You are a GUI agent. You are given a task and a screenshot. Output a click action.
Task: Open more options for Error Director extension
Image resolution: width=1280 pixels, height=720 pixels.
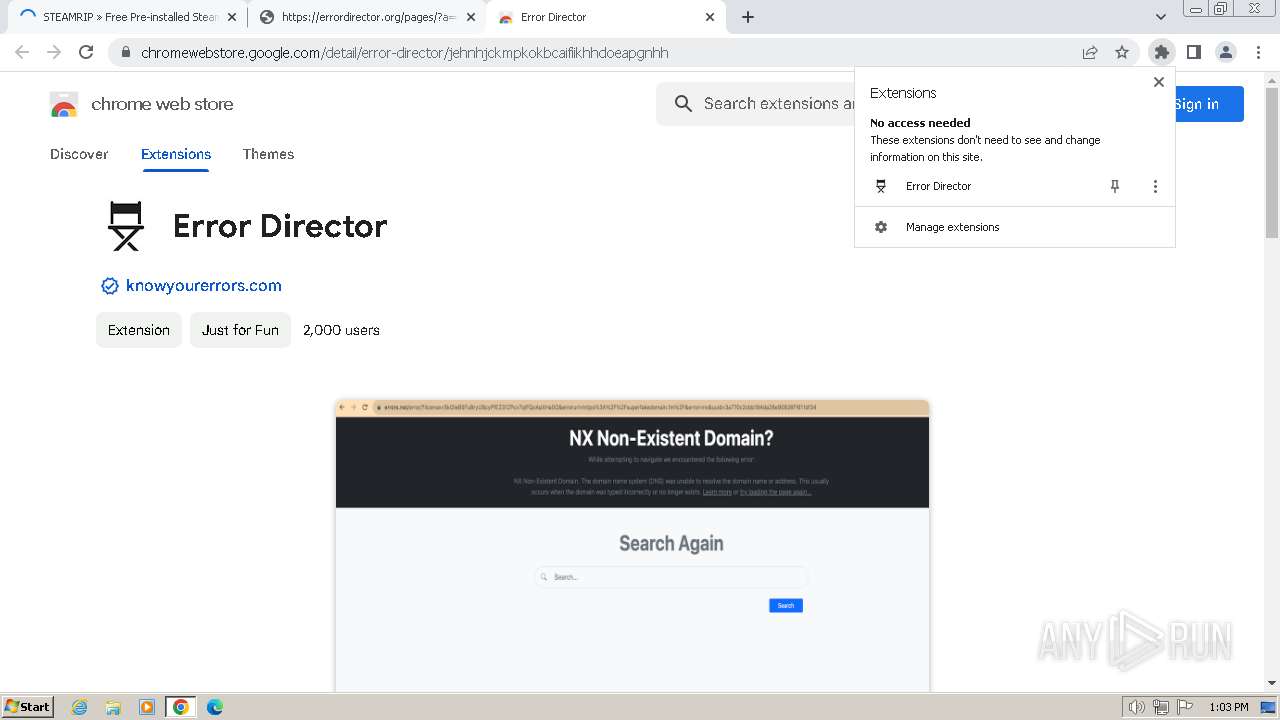(x=1155, y=186)
